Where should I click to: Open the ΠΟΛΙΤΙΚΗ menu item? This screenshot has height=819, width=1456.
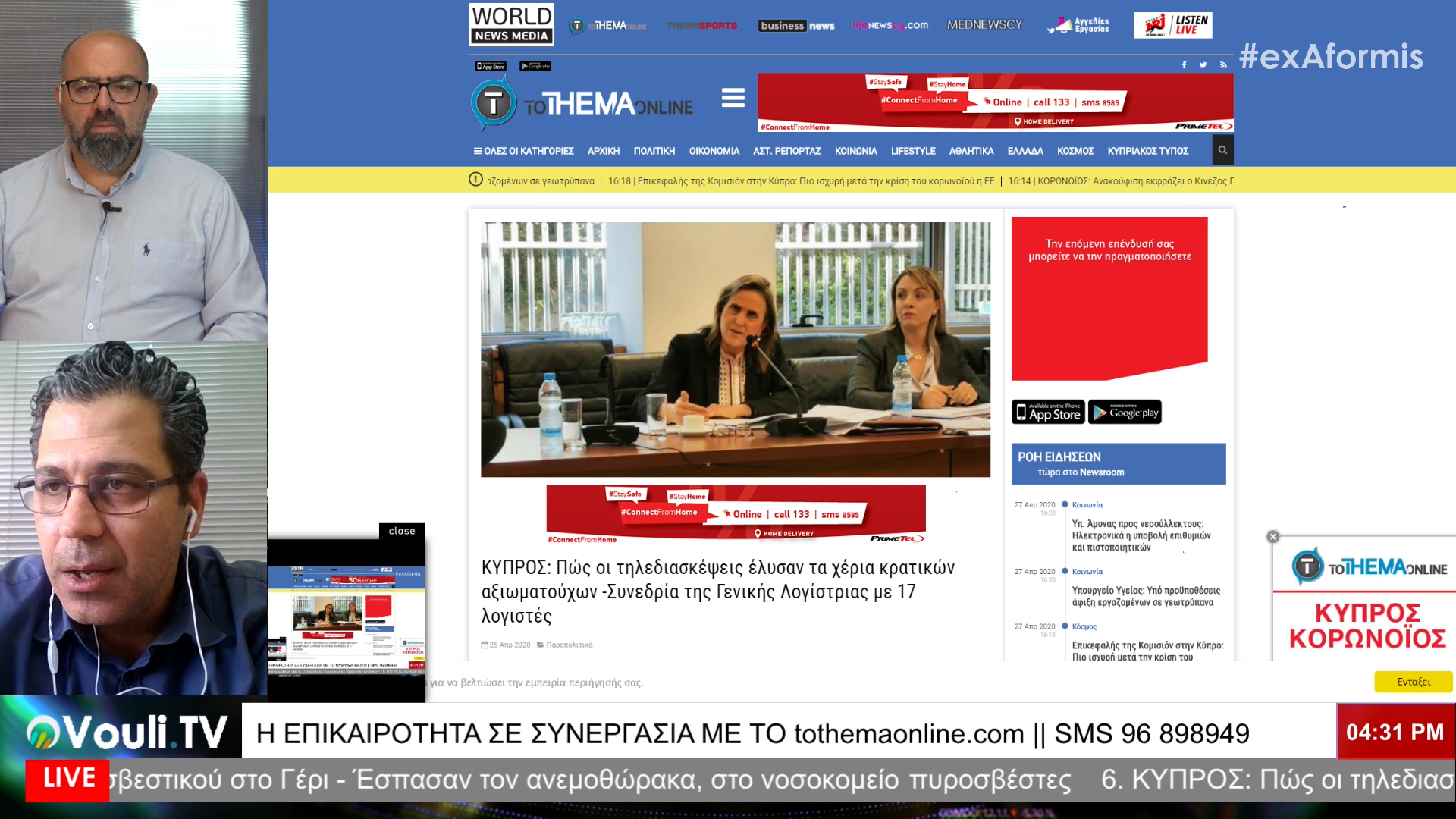point(654,151)
